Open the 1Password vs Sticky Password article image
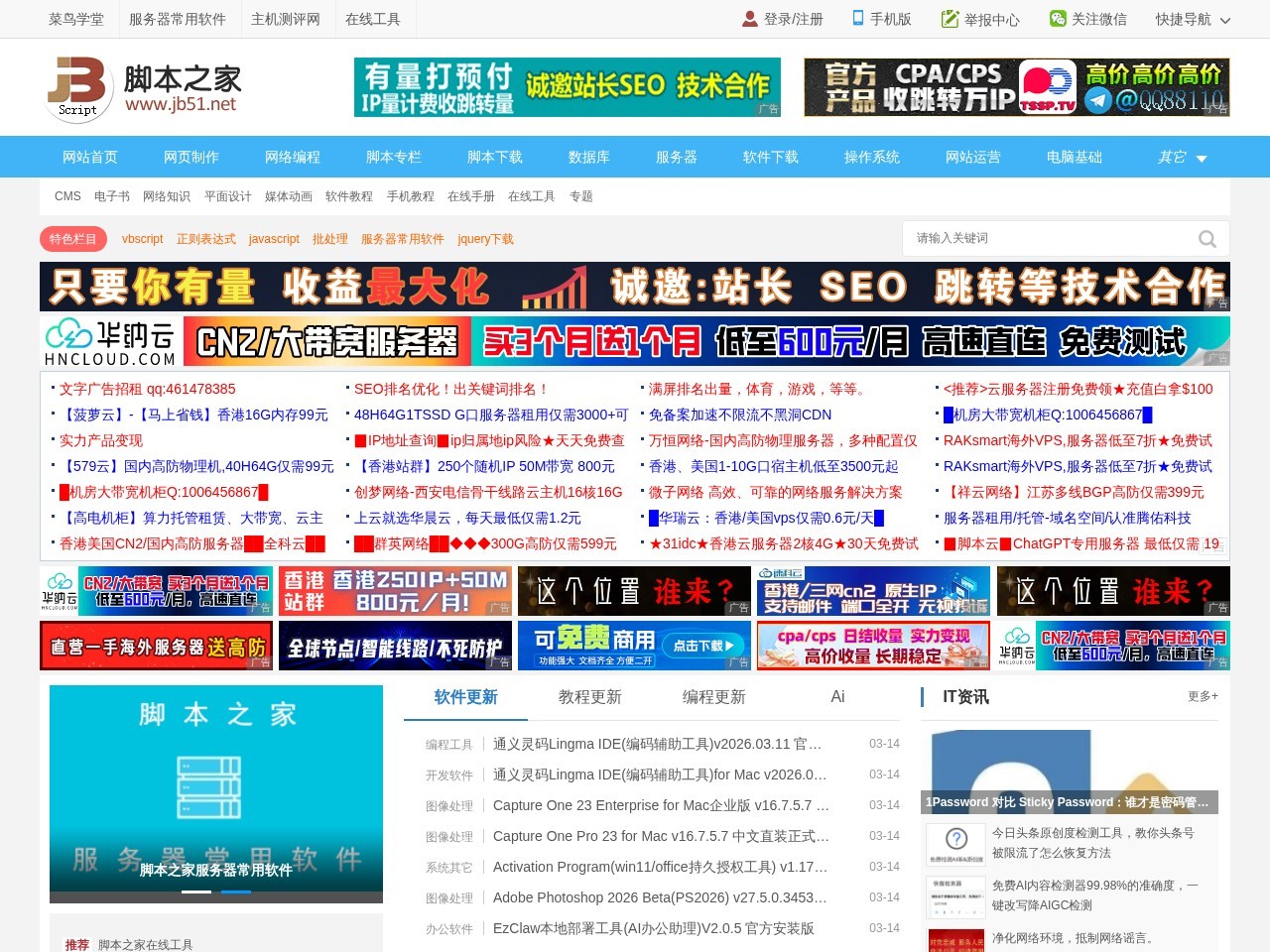This screenshot has width=1270, height=952. [x=1069, y=772]
